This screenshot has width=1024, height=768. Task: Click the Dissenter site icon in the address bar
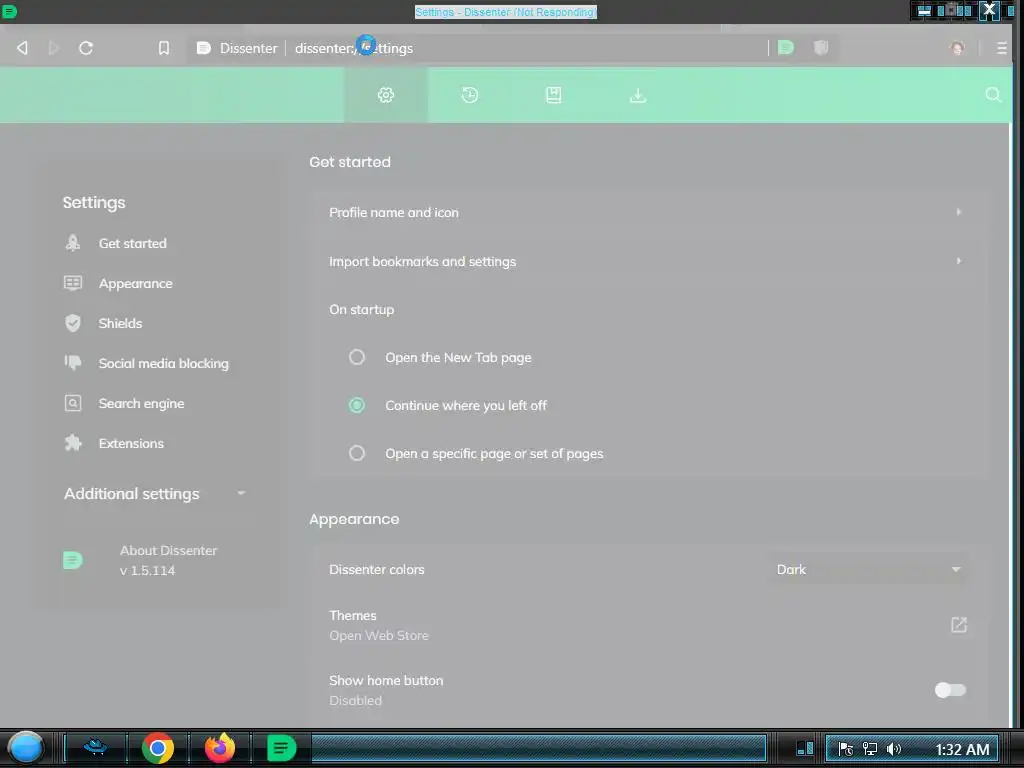click(x=203, y=48)
